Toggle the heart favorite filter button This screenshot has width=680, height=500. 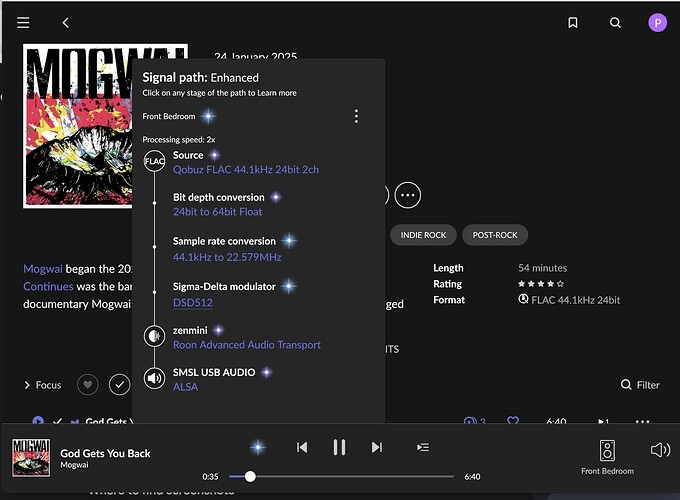88,385
